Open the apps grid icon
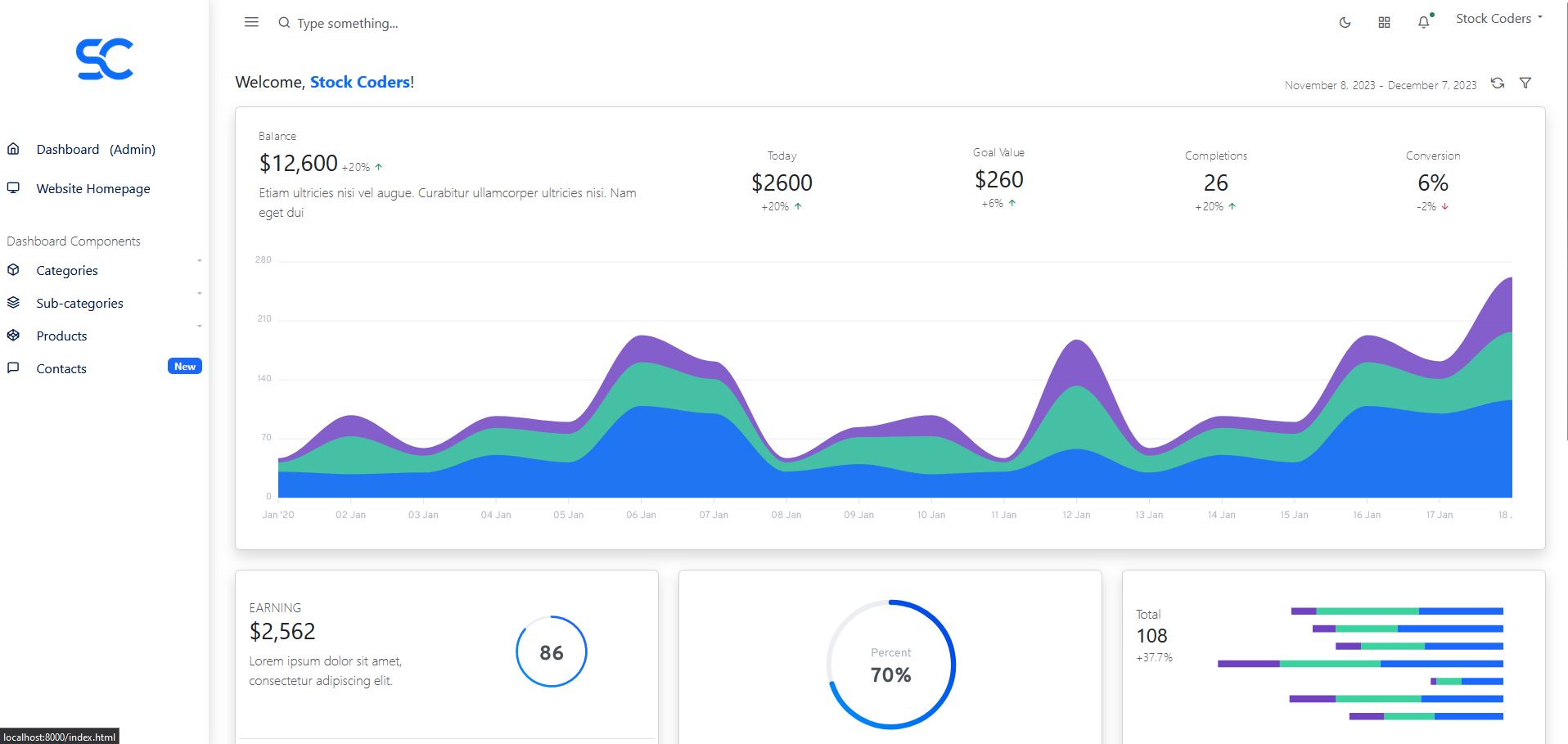1568x744 pixels. [x=1384, y=22]
